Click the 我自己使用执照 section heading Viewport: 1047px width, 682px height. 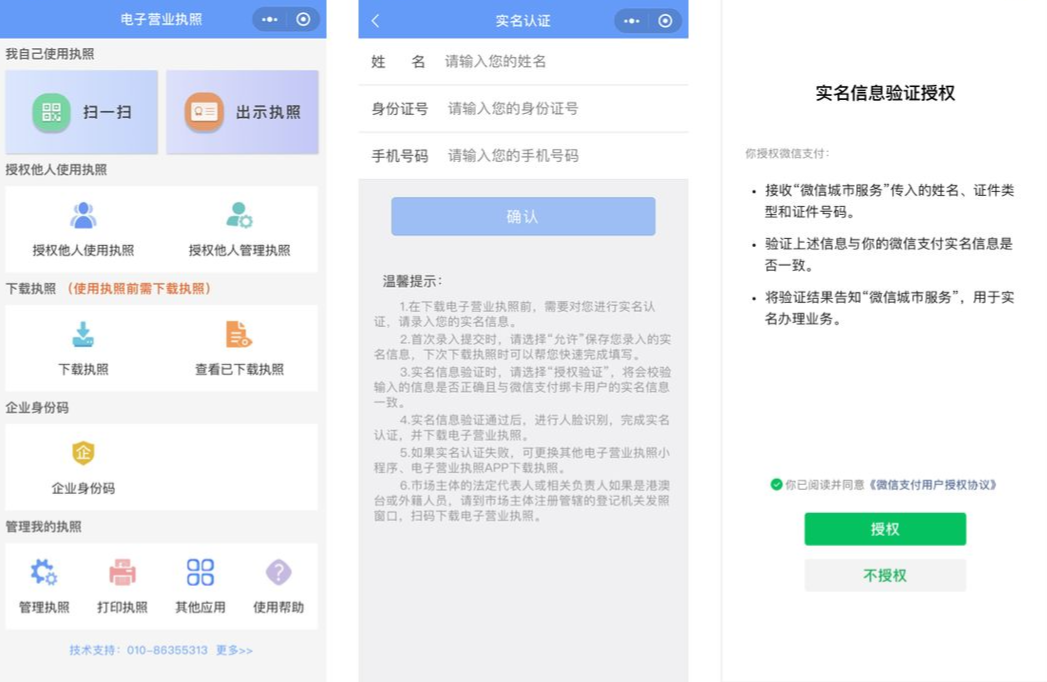click(50, 54)
